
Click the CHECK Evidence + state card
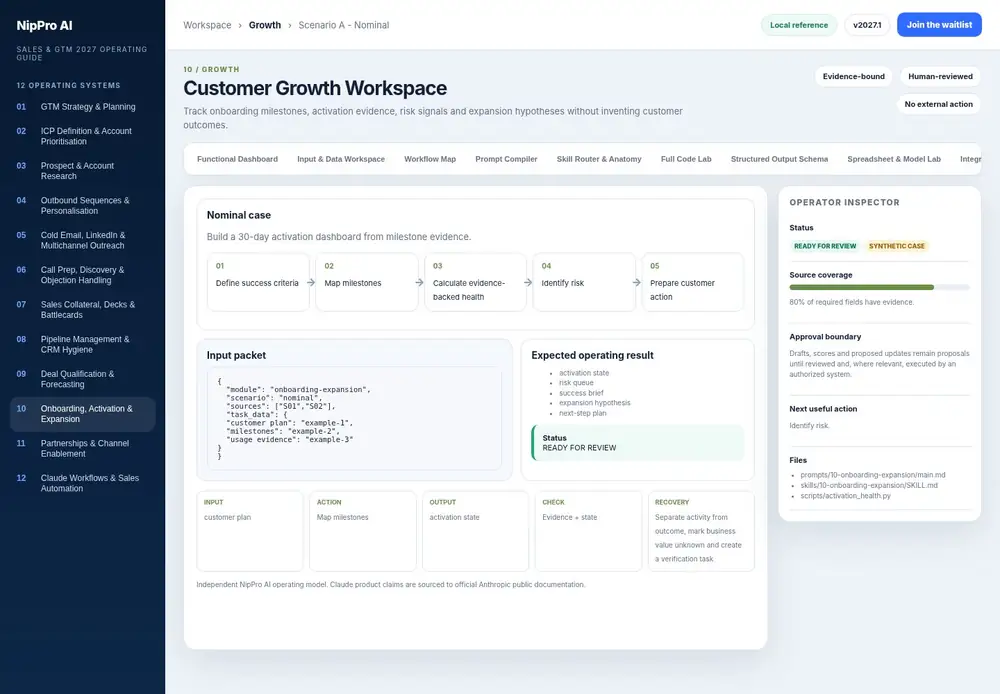(x=588, y=531)
